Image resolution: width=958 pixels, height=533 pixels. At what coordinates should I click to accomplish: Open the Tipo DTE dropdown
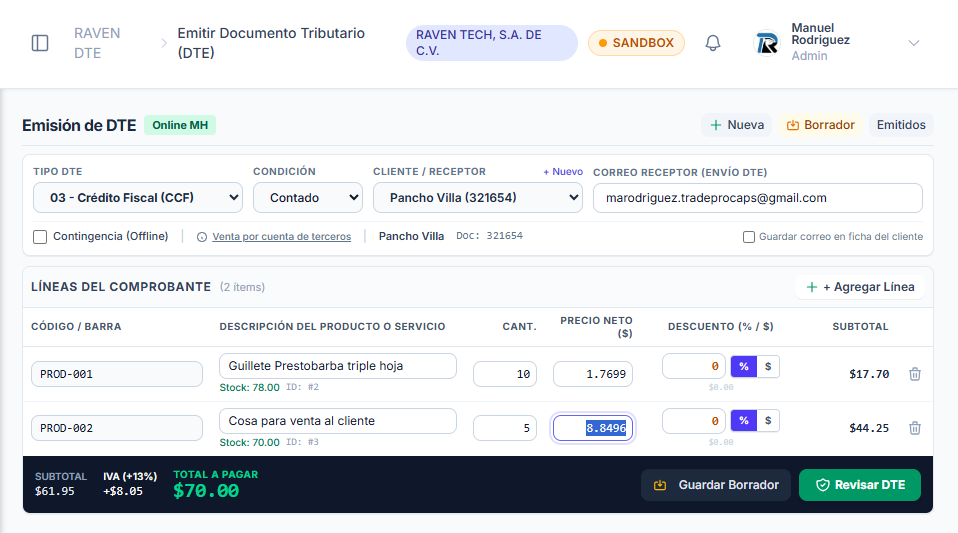pos(138,198)
